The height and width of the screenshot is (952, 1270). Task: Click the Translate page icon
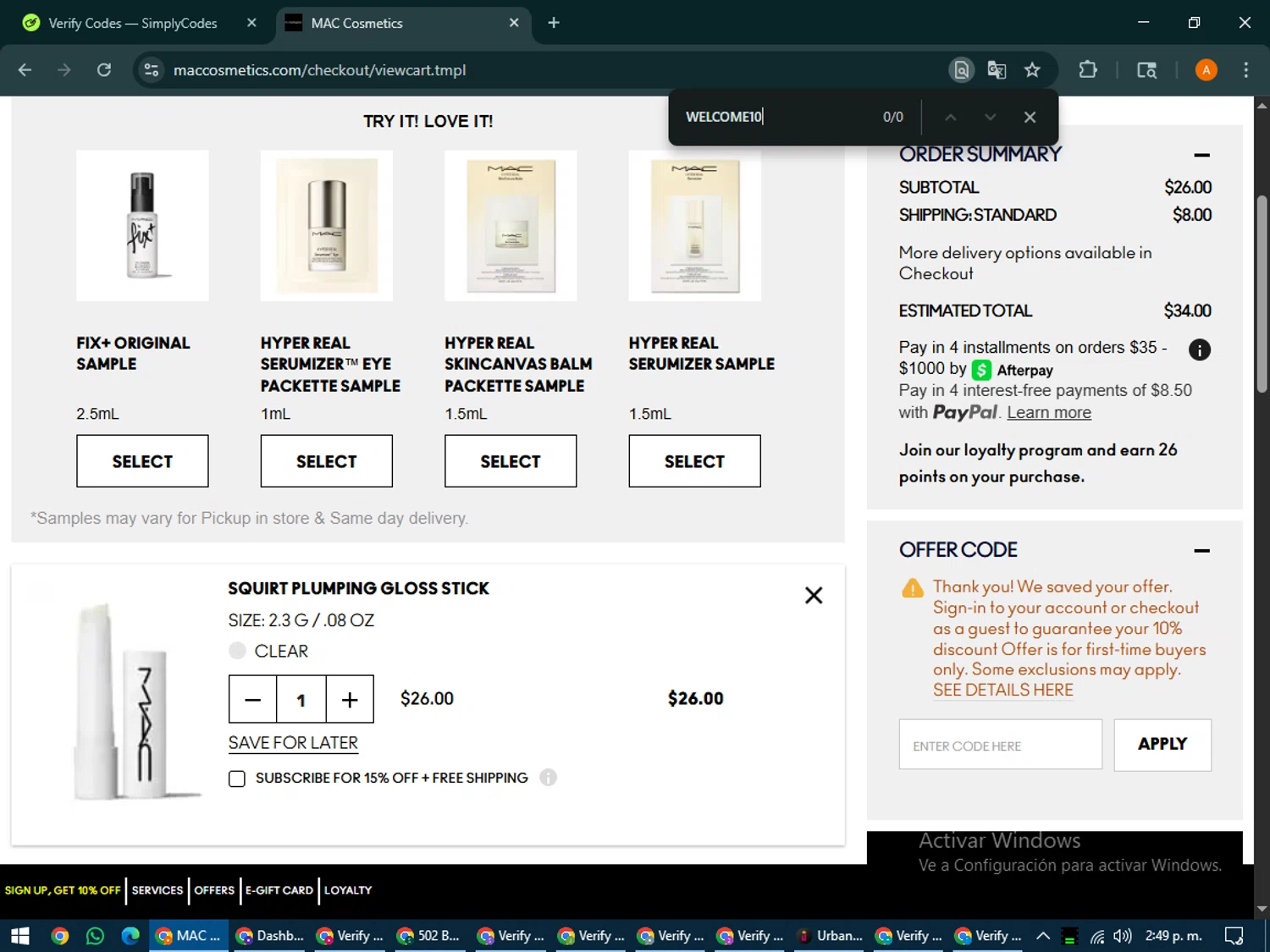(997, 70)
